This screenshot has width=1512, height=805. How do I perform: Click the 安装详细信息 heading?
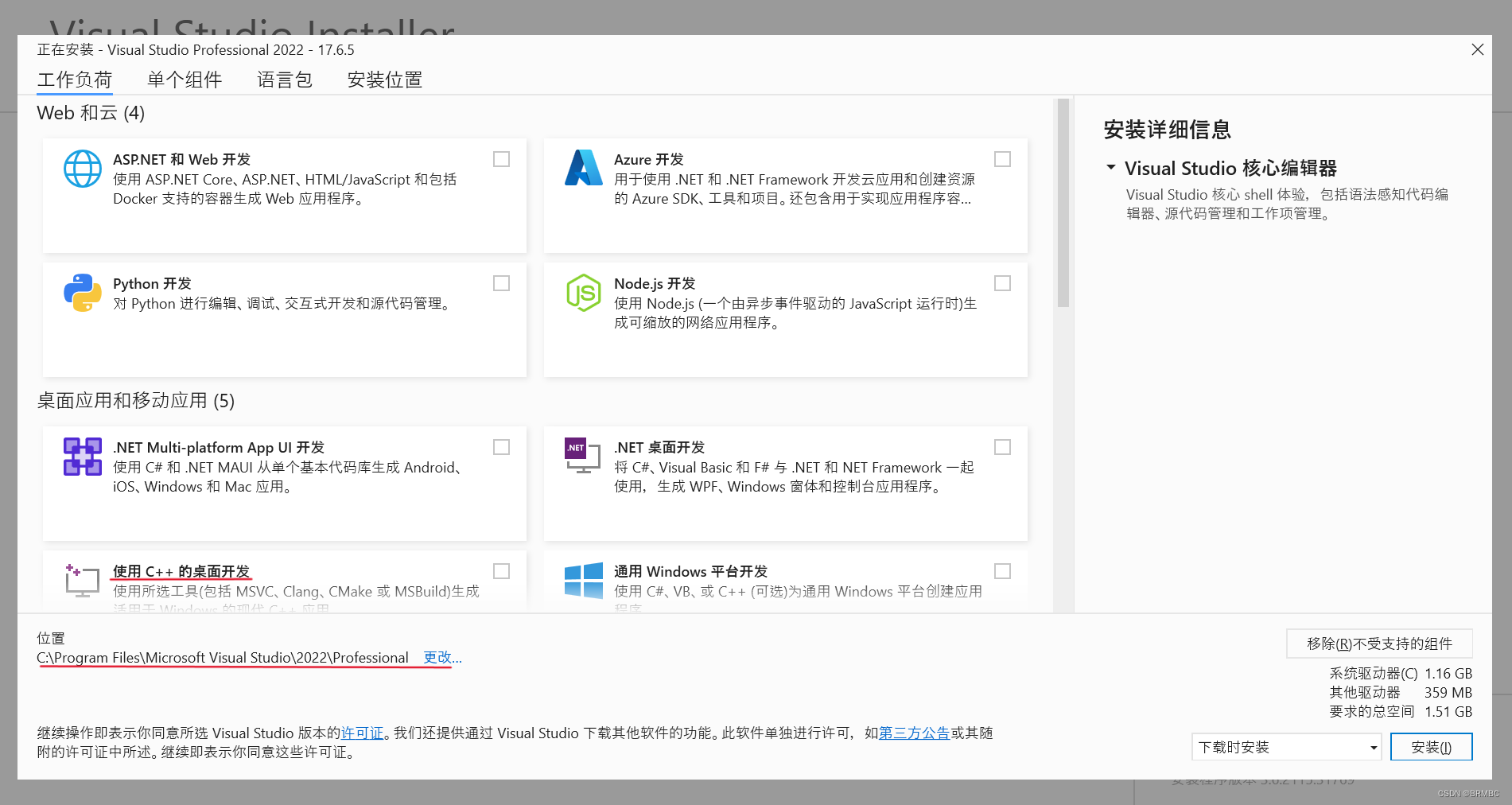(1167, 129)
